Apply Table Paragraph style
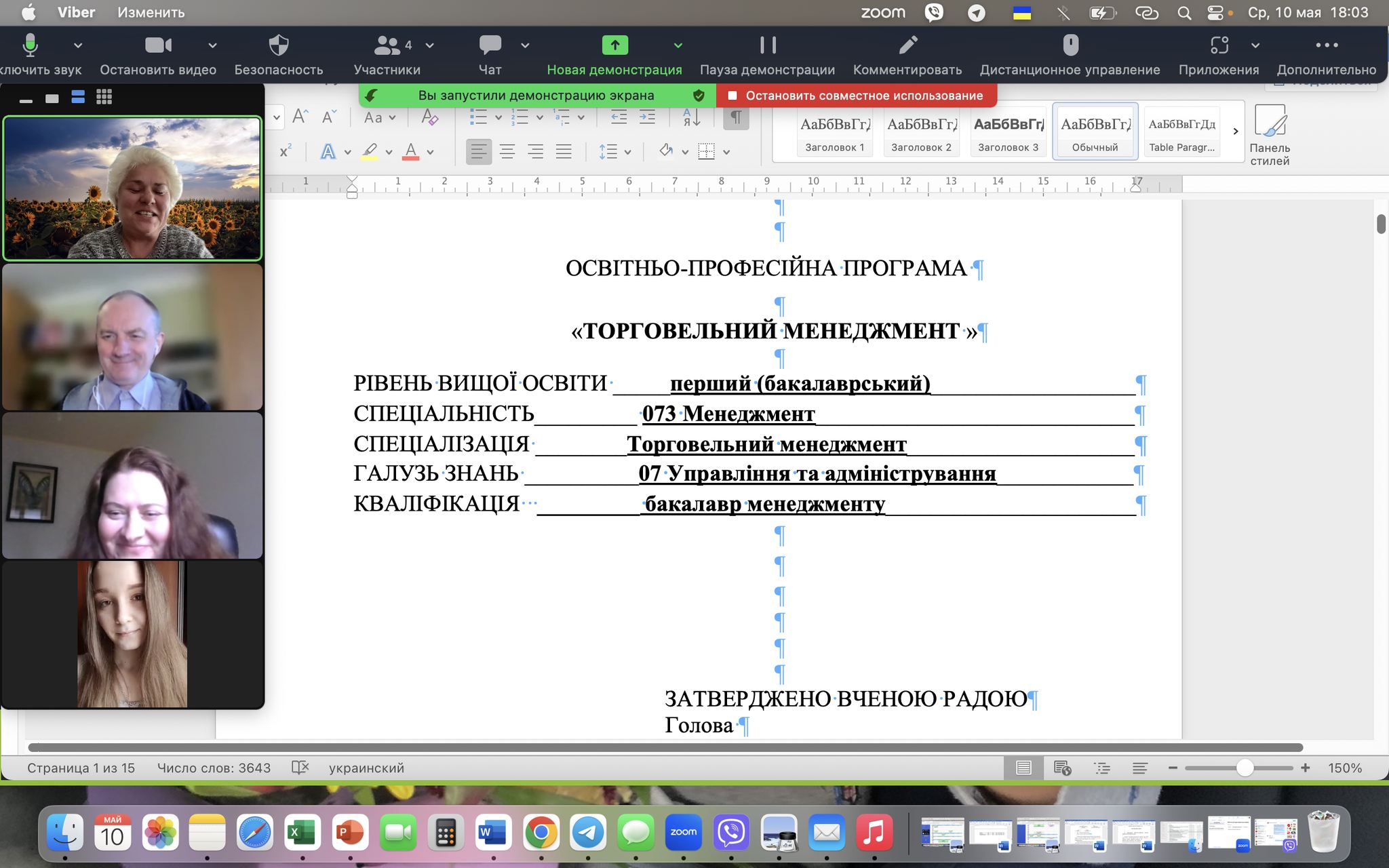This screenshot has width=1389, height=868. tap(1181, 132)
